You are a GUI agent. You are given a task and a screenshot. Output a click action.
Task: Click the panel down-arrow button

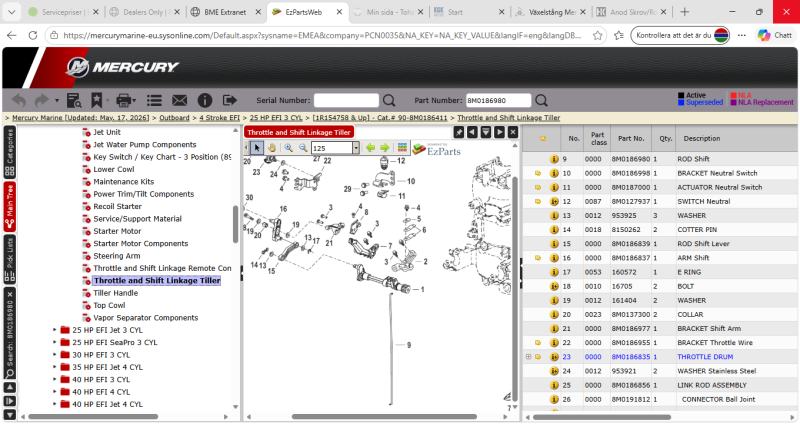[x=486, y=133]
